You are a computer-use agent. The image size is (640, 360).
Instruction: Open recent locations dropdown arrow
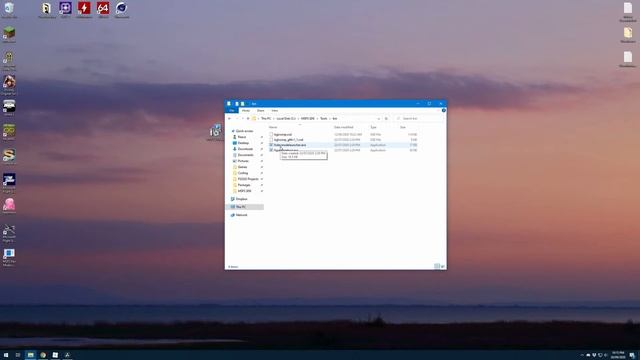pyautogui.click(x=242, y=118)
